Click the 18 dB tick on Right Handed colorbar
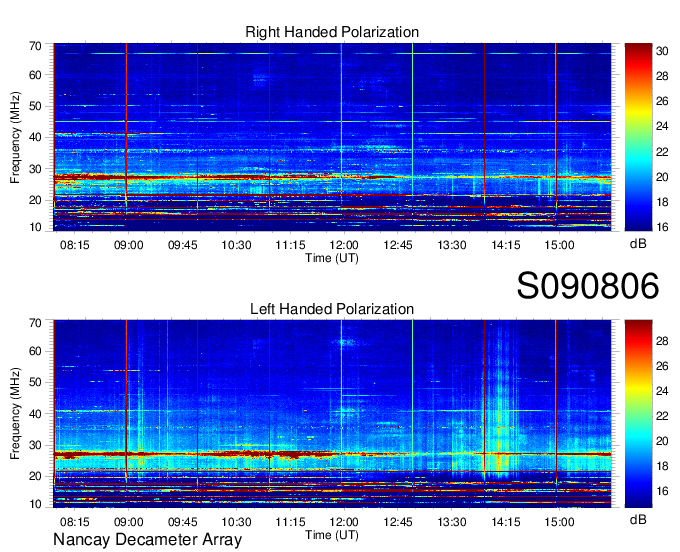Image resolution: width=680 pixels, height=552 pixels. 662,202
